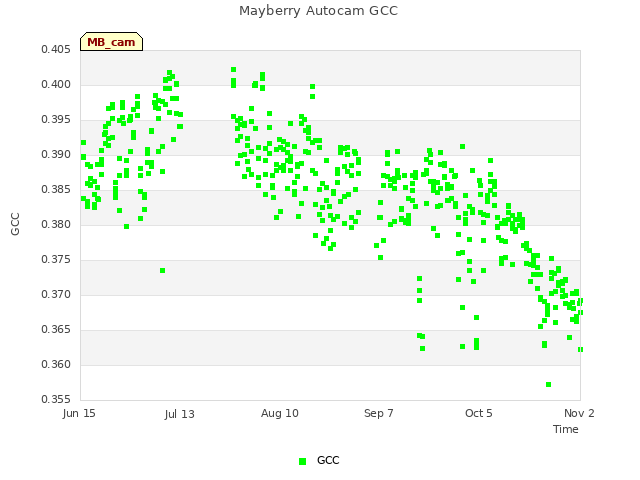Click the 0.380 y-axis value
640x480 pixels.
pyautogui.click(x=56, y=224)
